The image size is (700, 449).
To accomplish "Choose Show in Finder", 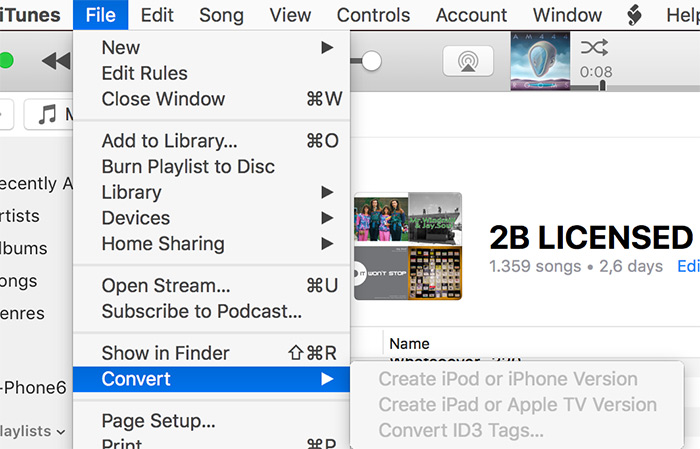I will click(x=212, y=353).
